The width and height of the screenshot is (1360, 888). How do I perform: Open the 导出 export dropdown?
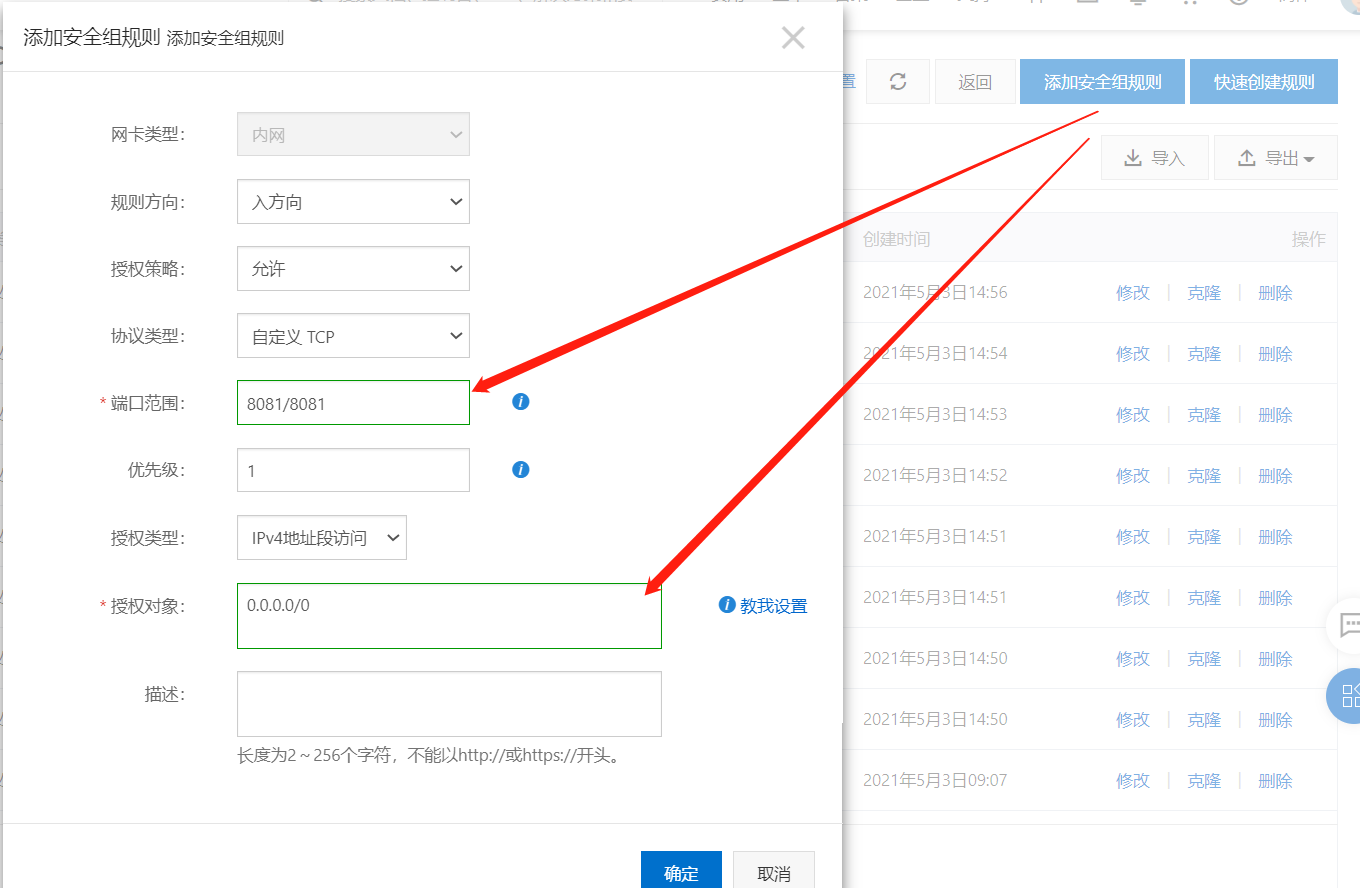(1276, 158)
